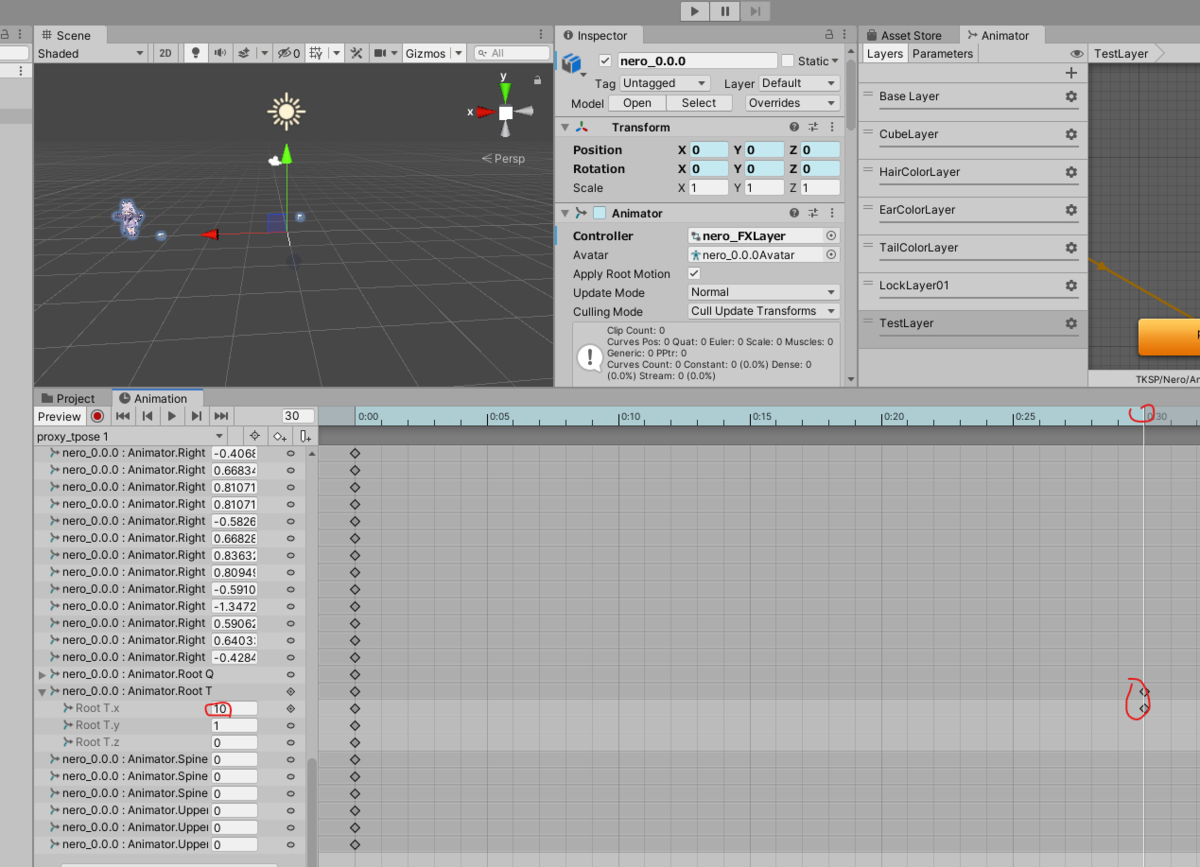Toggle scene lighting lightbulb icon
1200x867 pixels.
click(x=196, y=53)
